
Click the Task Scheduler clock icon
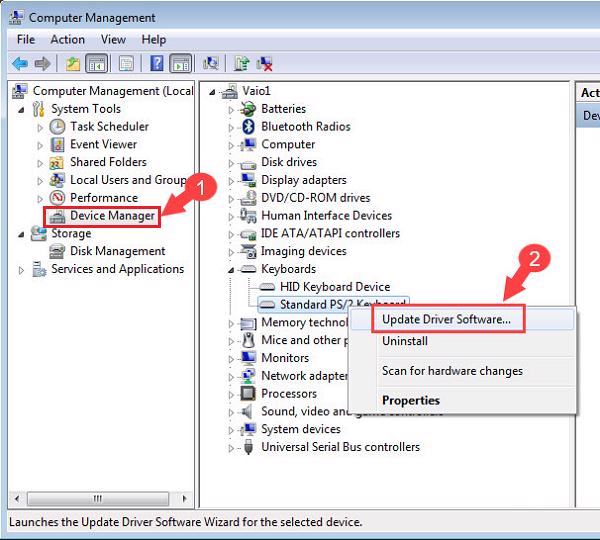click(57, 127)
